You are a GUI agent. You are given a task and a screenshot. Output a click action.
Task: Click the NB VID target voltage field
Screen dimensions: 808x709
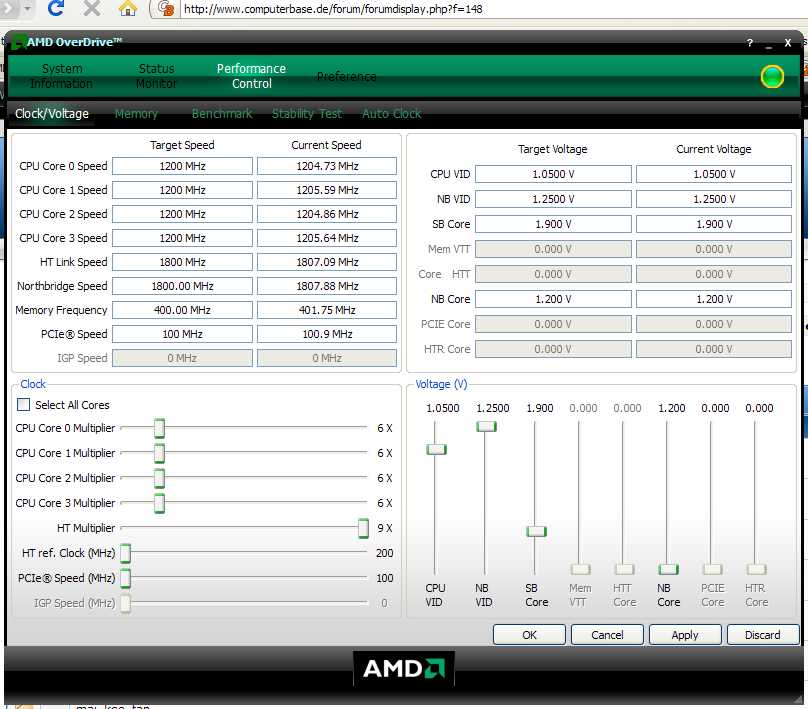[x=553, y=199]
